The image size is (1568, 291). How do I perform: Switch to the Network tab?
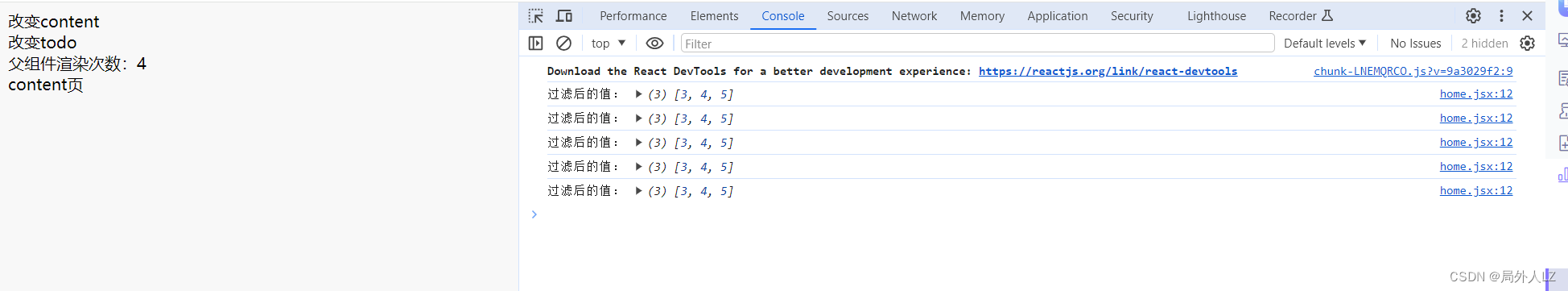point(914,16)
